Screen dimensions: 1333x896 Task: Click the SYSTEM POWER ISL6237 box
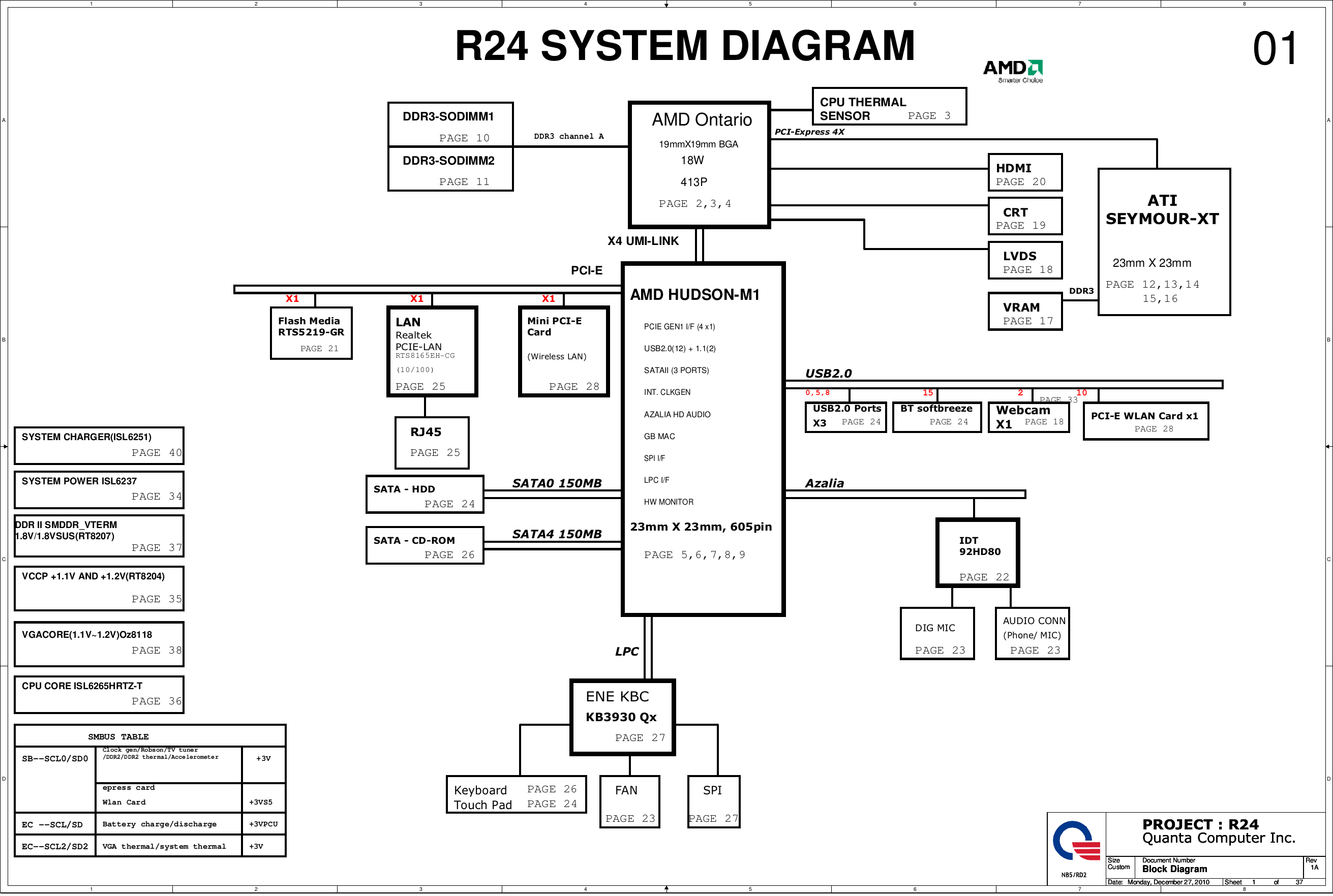point(99,490)
